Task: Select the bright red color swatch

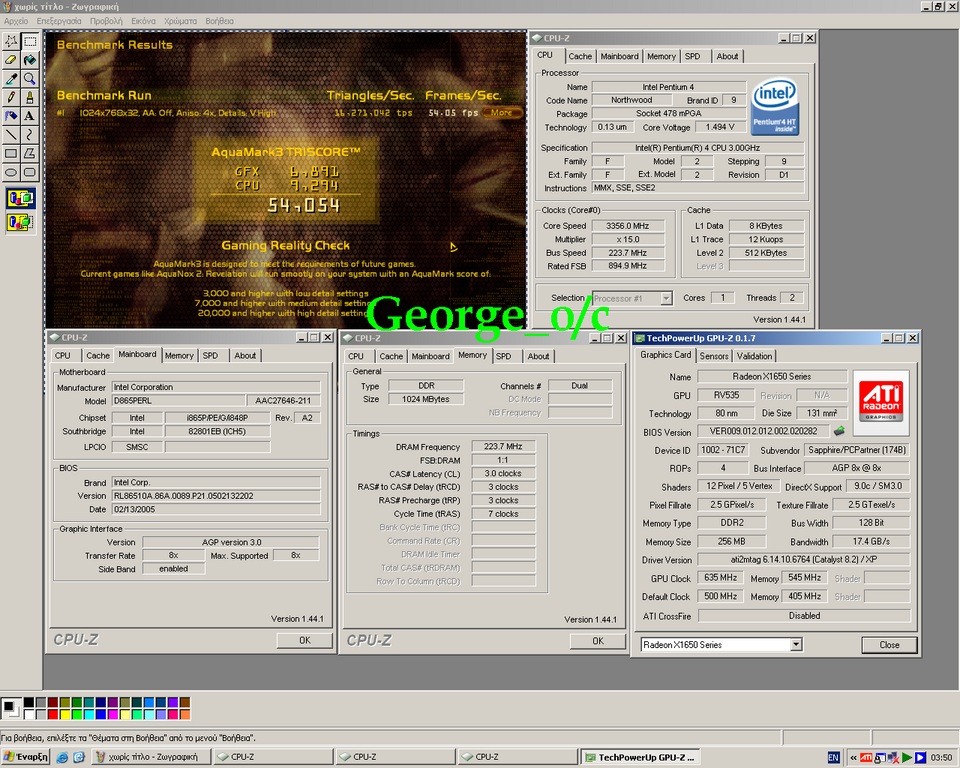Action: pos(53,714)
